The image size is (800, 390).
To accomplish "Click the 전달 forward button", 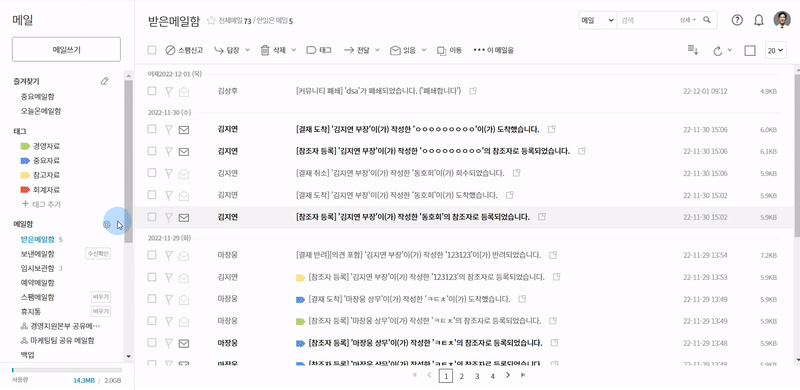I will [357, 50].
